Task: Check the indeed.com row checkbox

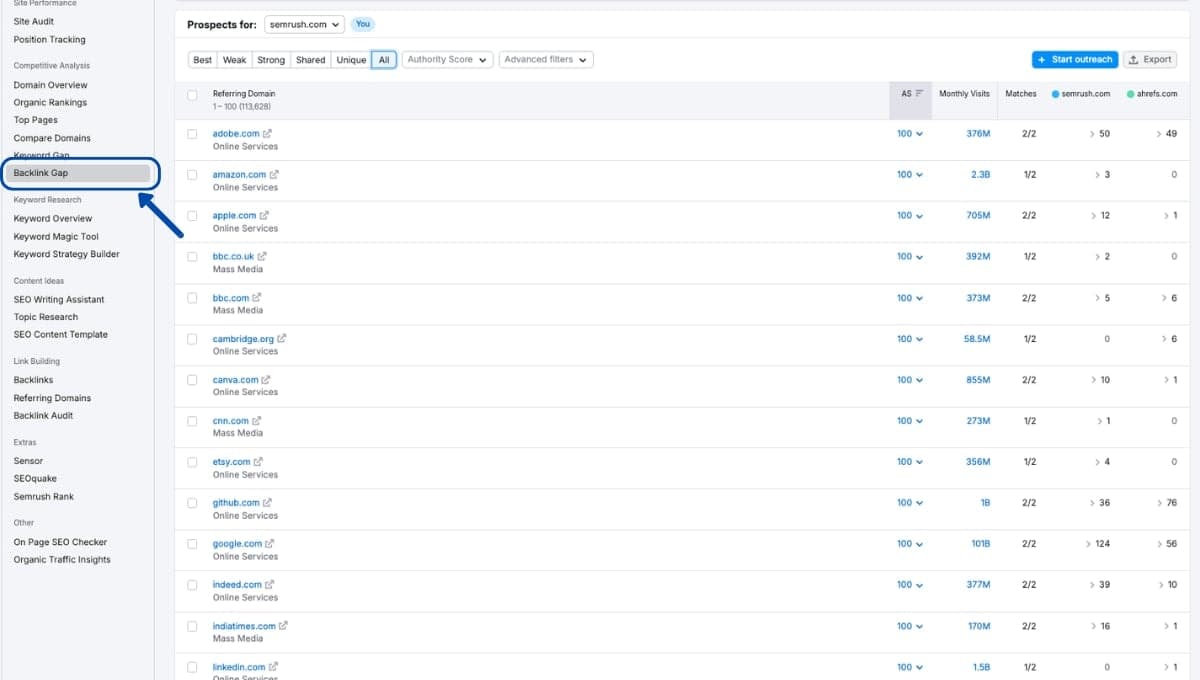Action: (192, 585)
